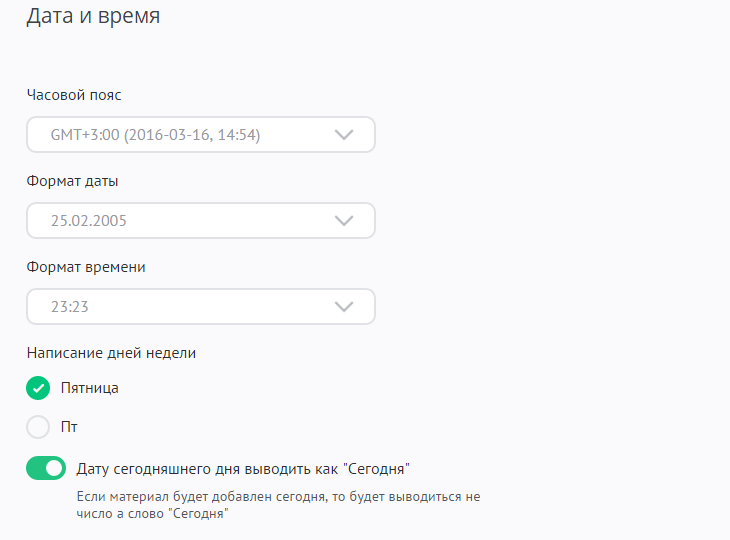Click the "25.02.2005" value text in the date field
The width and height of the screenshot is (730, 540).
(x=89, y=221)
